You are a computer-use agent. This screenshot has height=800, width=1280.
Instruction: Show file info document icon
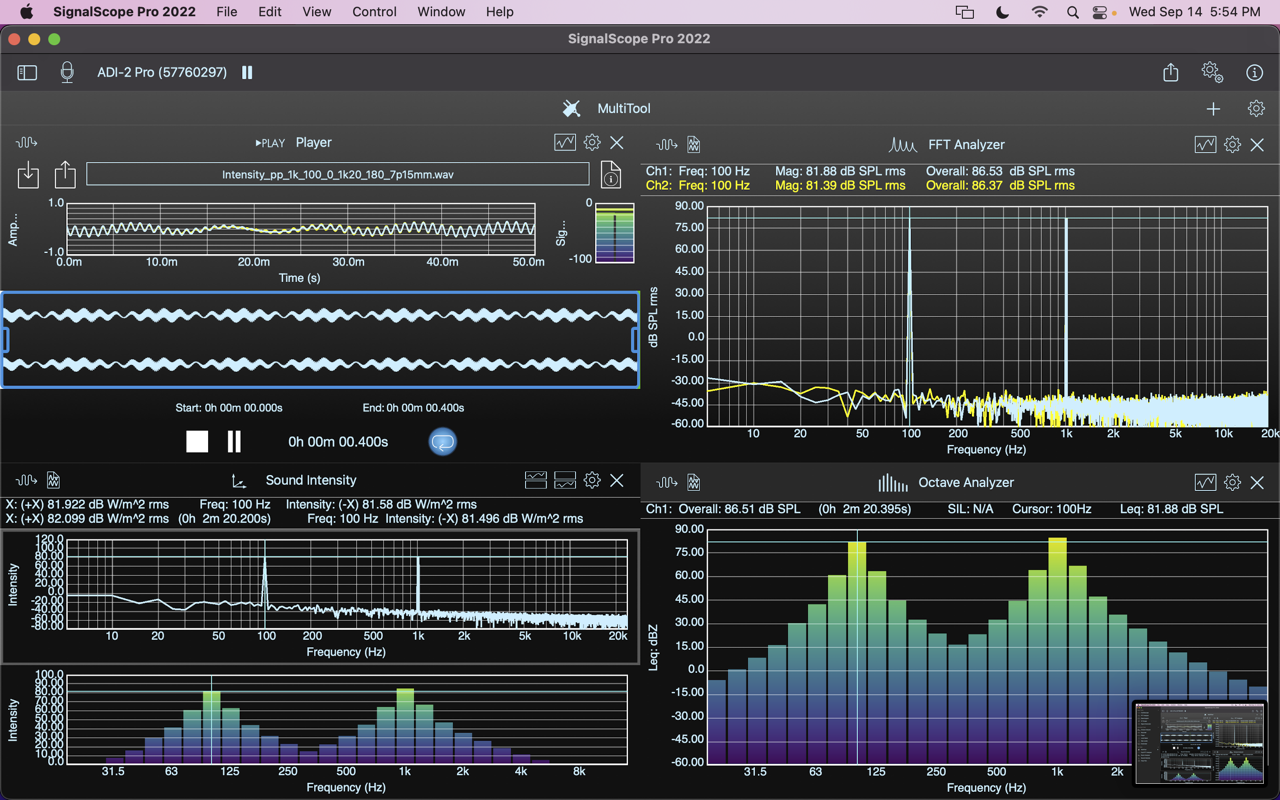pyautogui.click(x=611, y=175)
